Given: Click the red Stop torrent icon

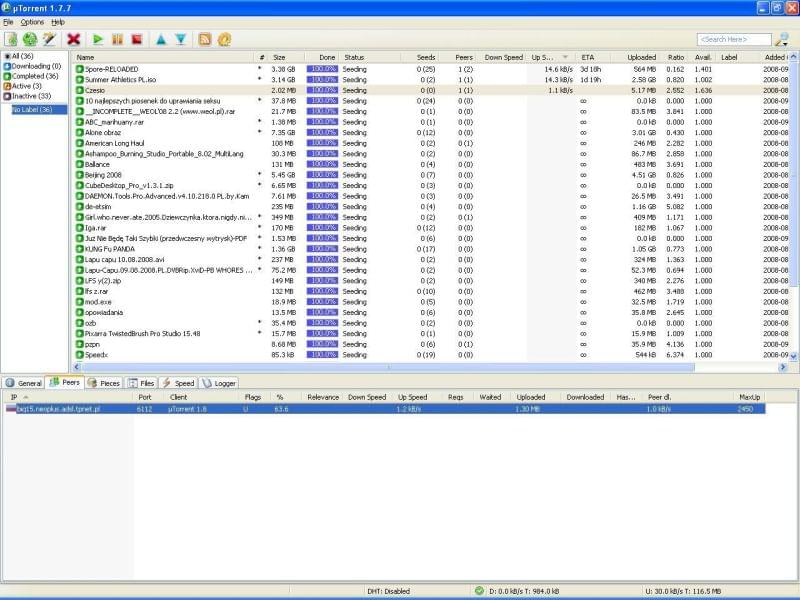Looking at the screenshot, I should (x=137, y=39).
